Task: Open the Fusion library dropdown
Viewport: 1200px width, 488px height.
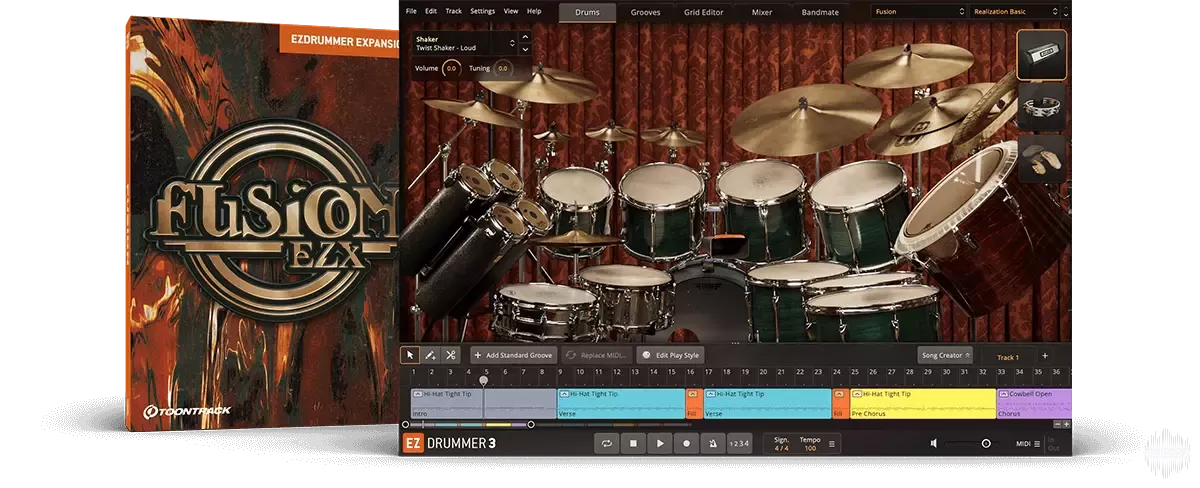Action: click(x=918, y=12)
